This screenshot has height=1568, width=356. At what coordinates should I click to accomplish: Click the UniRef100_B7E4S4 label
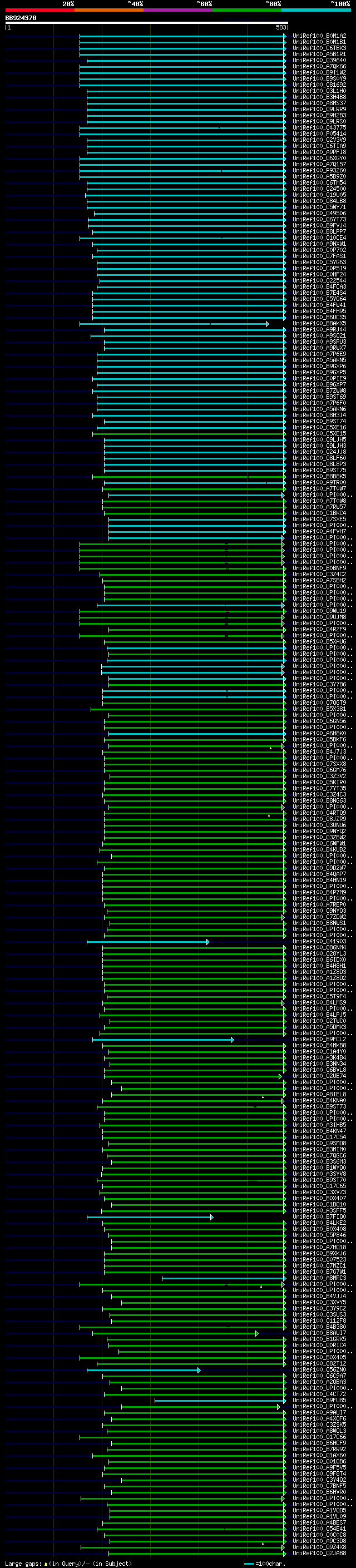point(319,293)
